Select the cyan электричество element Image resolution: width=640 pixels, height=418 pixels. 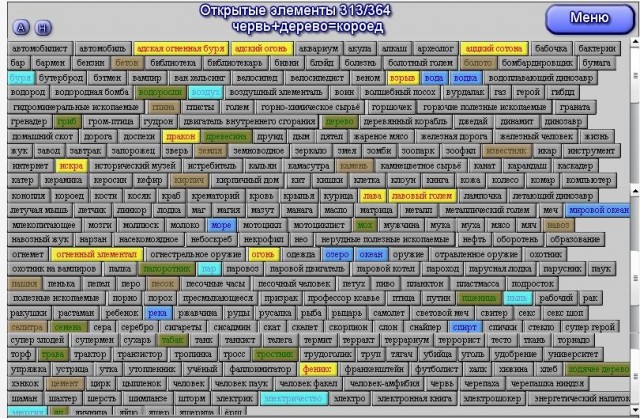[x=293, y=398]
